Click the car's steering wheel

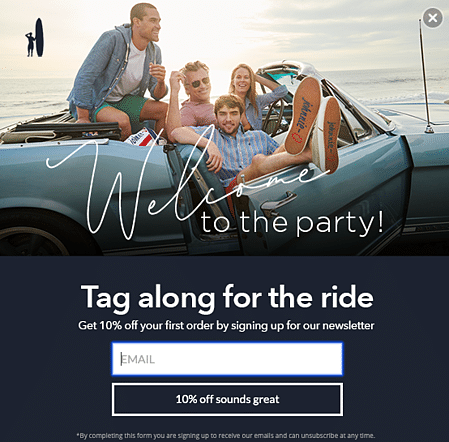pyautogui.click(x=274, y=117)
